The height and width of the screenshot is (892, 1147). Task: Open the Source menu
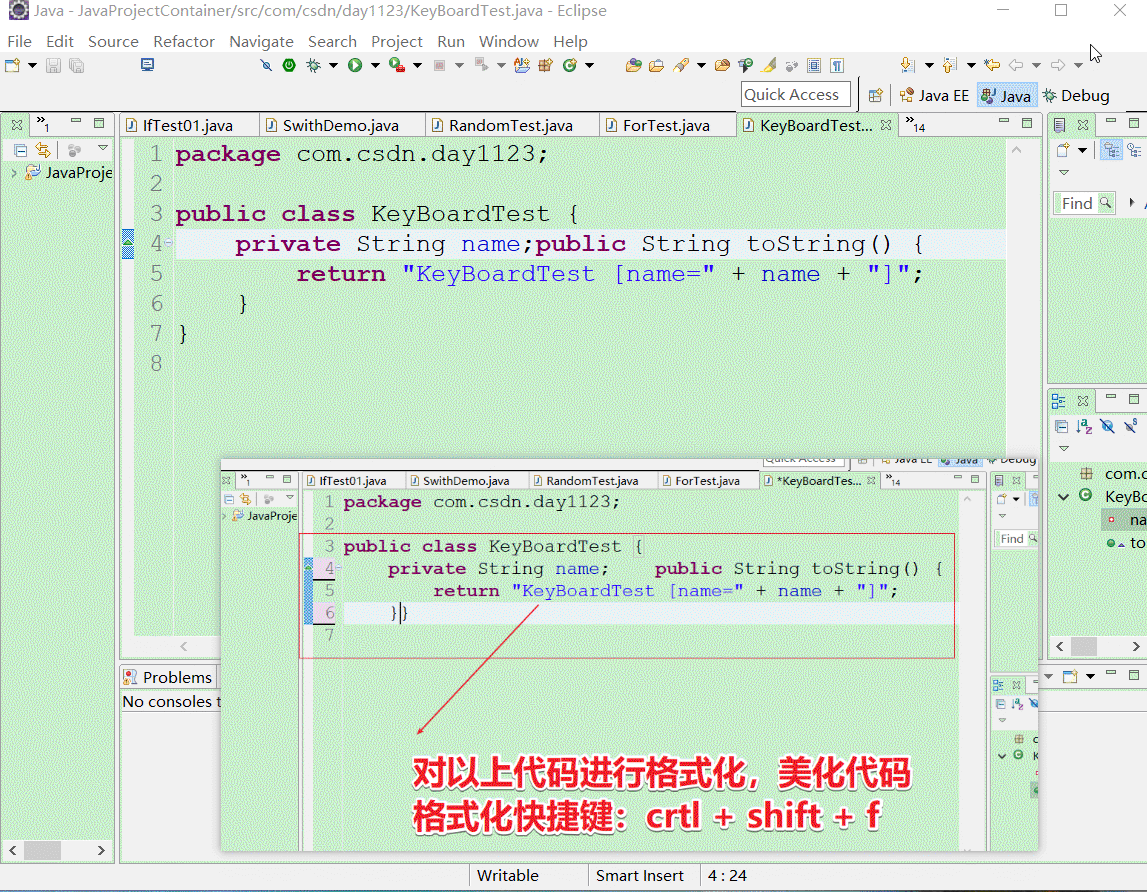[x=113, y=42]
